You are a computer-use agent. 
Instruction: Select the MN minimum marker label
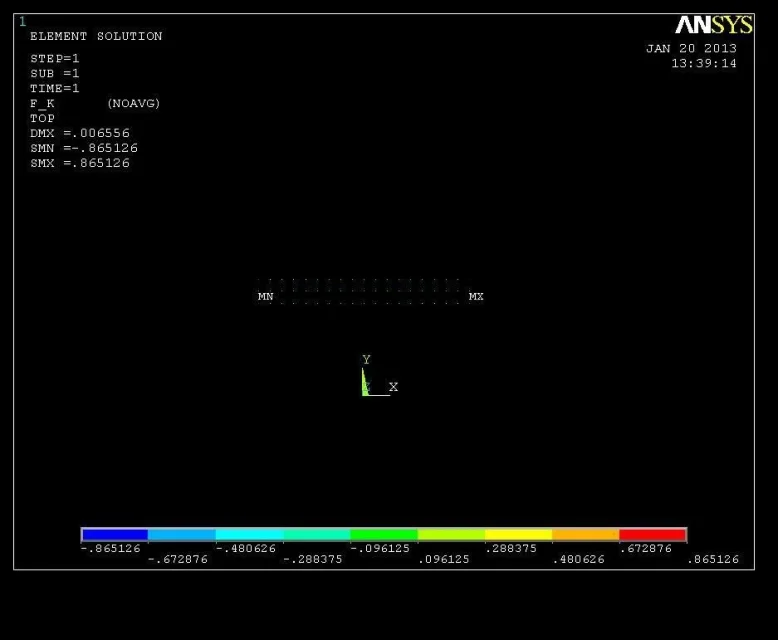point(265,296)
